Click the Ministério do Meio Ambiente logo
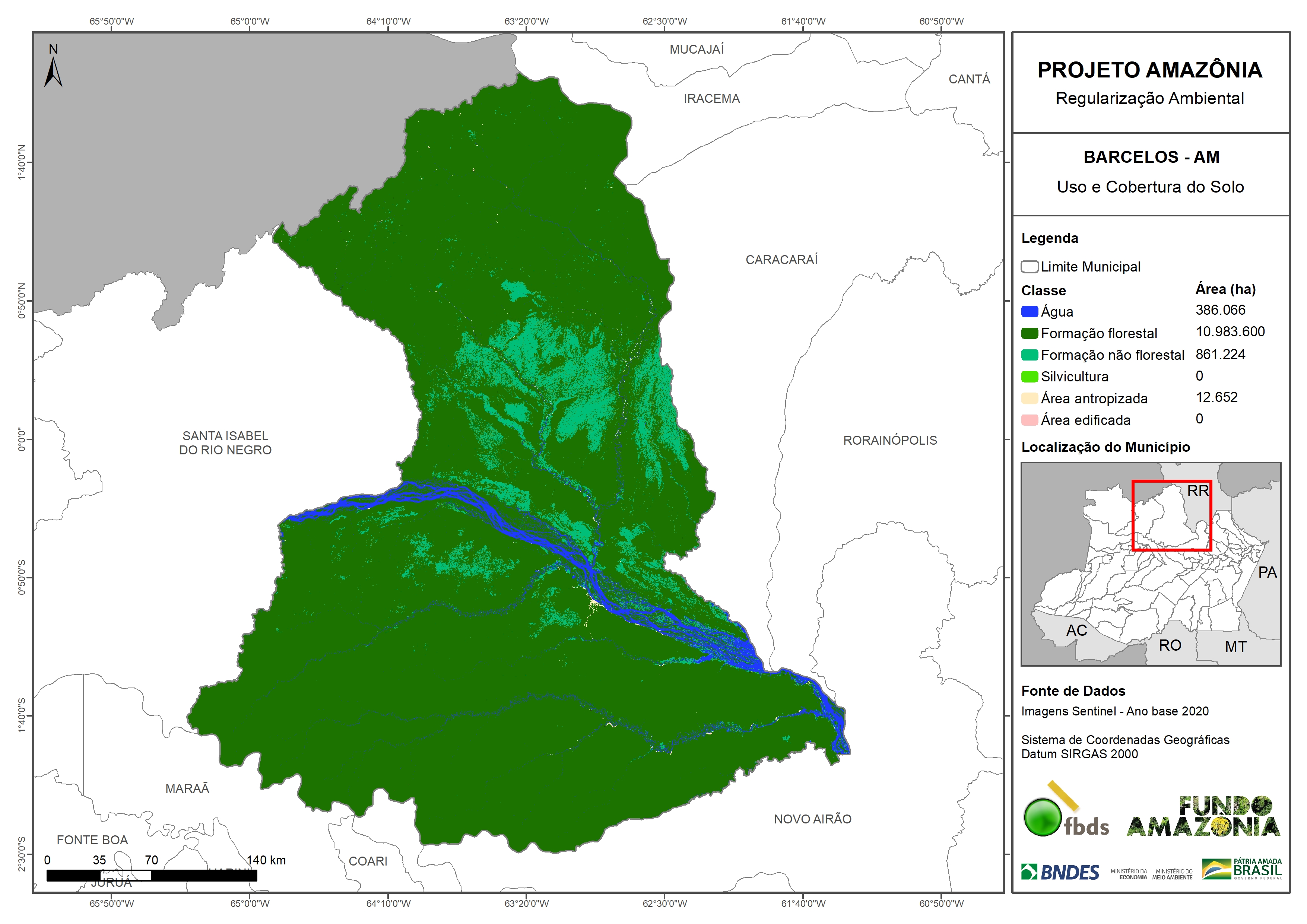The image size is (1307, 924). click(1172, 874)
